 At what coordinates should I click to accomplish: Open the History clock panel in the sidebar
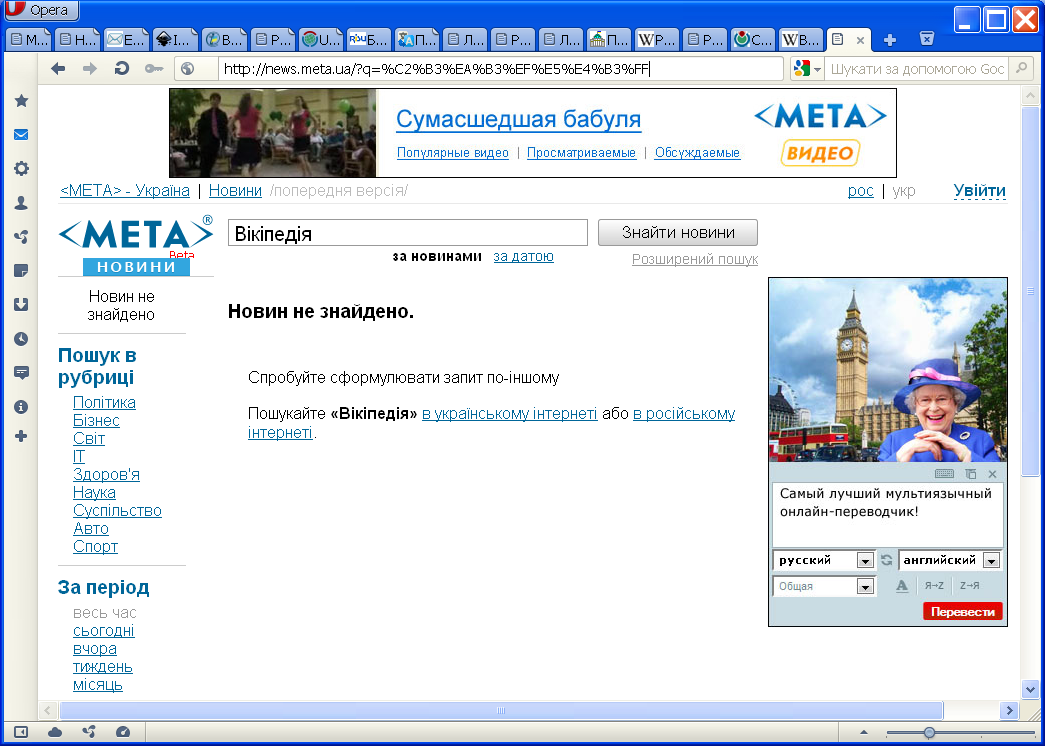pyautogui.click(x=20, y=339)
